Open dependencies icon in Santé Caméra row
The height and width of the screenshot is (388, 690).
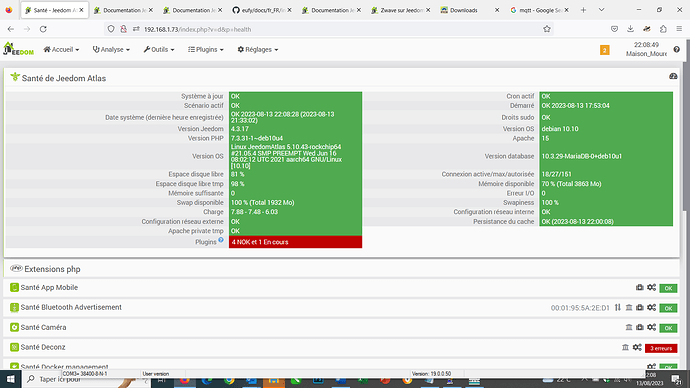coord(639,327)
